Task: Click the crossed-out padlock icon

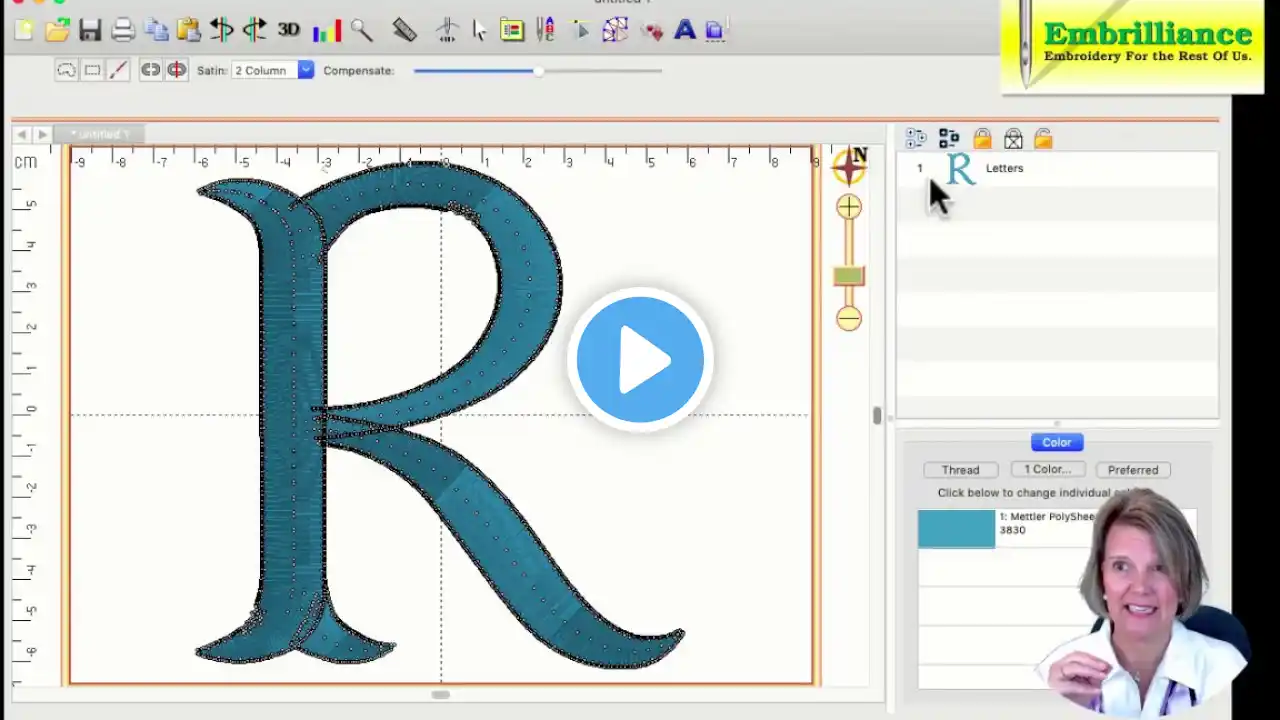Action: point(1013,139)
